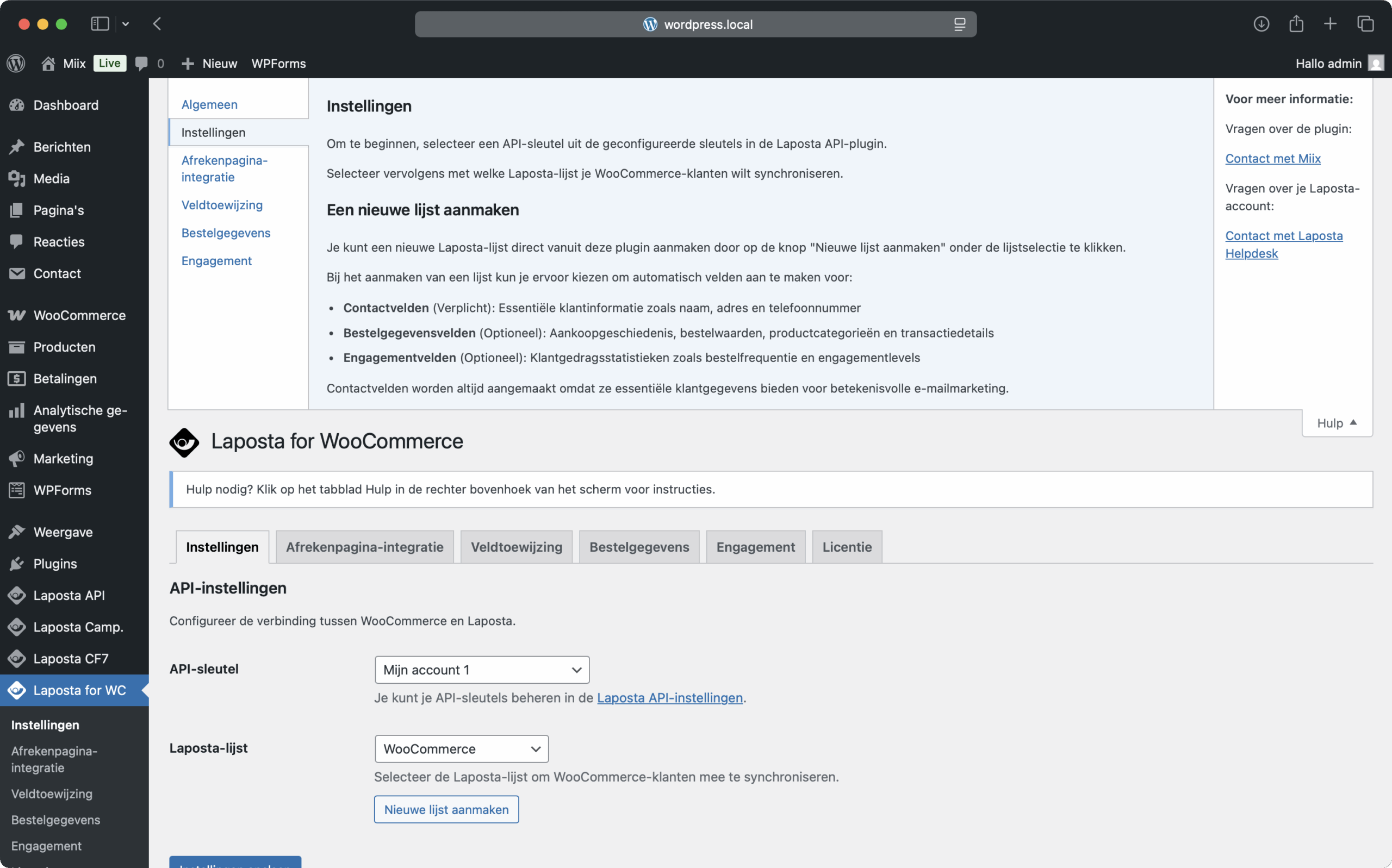This screenshot has width=1392, height=868.
Task: Open Engagement submenu in sidebar
Action: tap(46, 846)
